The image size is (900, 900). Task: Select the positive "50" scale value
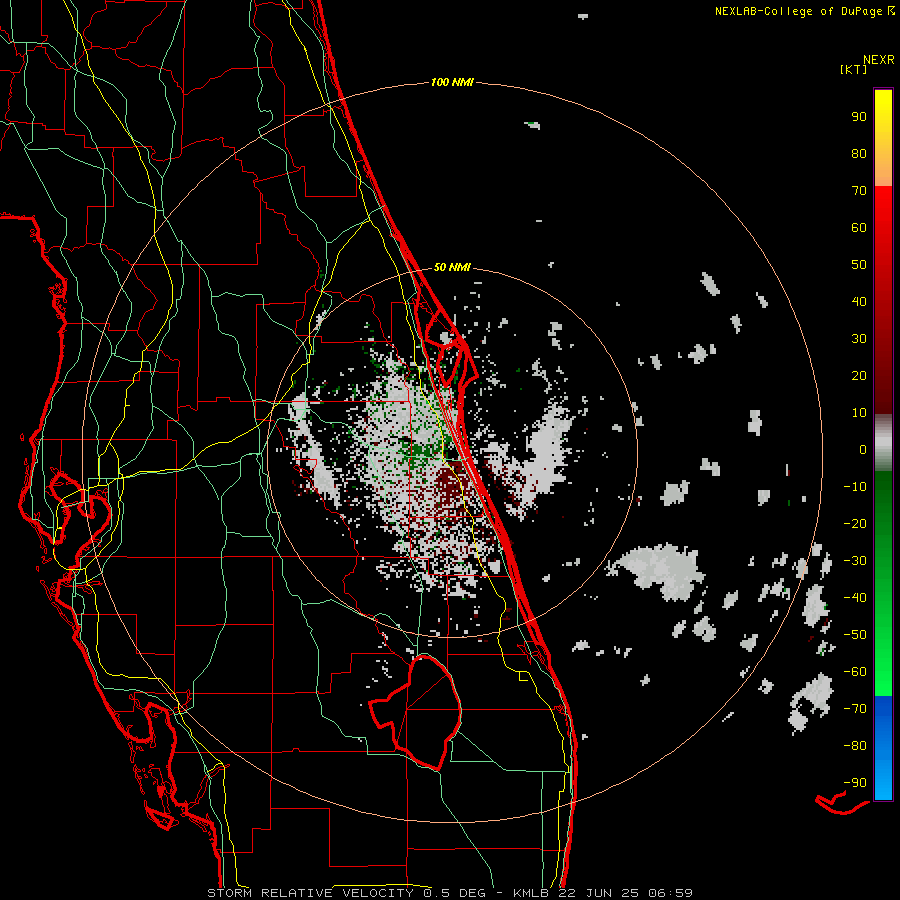coord(859,265)
